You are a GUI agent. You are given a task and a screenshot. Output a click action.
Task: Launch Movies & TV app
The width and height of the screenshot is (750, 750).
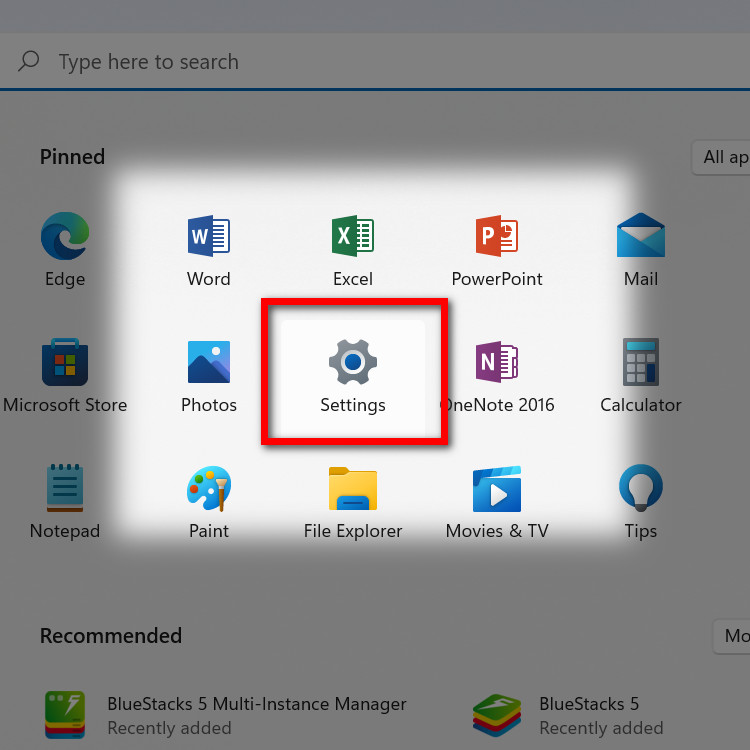pyautogui.click(x=496, y=502)
